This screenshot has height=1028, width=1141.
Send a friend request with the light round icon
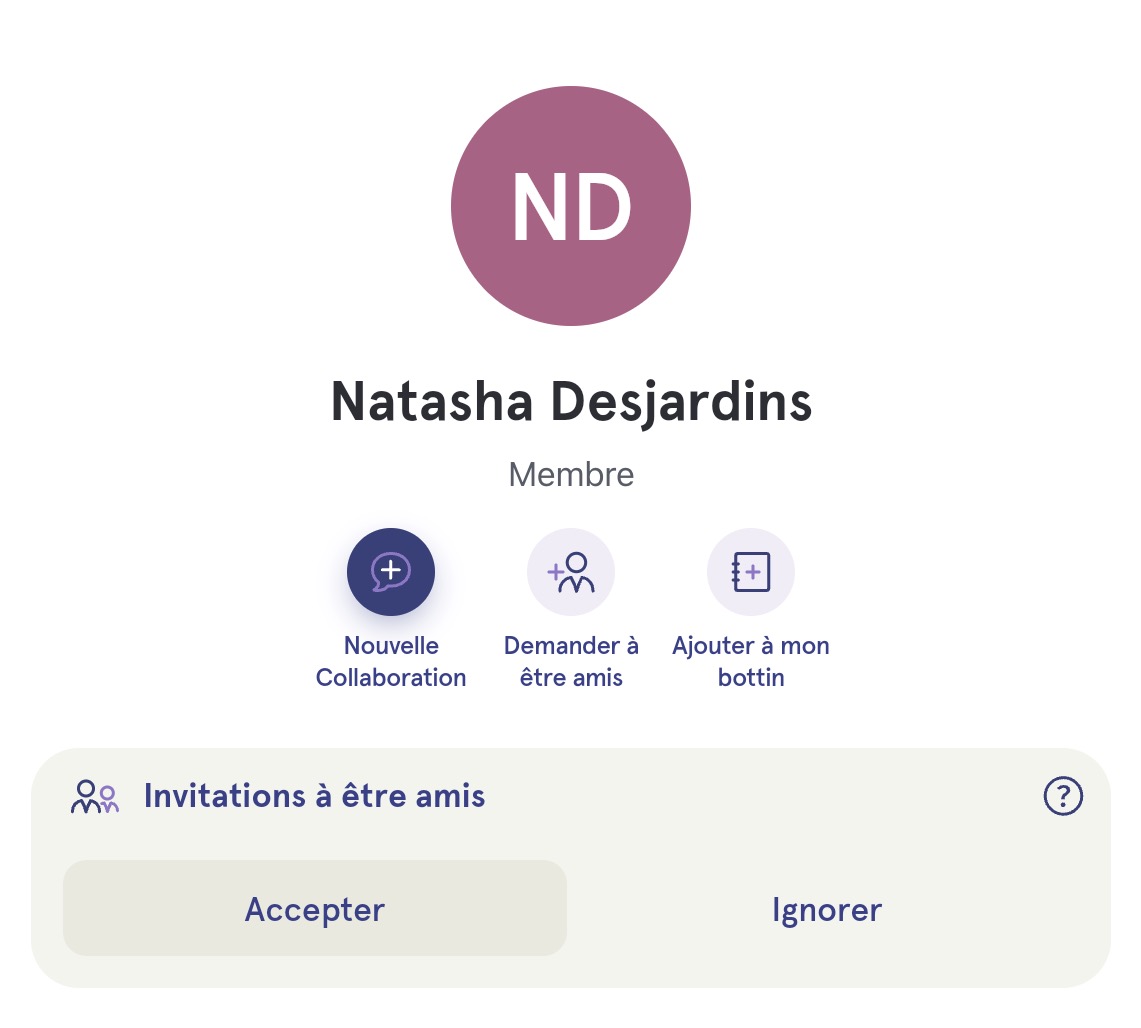[x=571, y=572]
